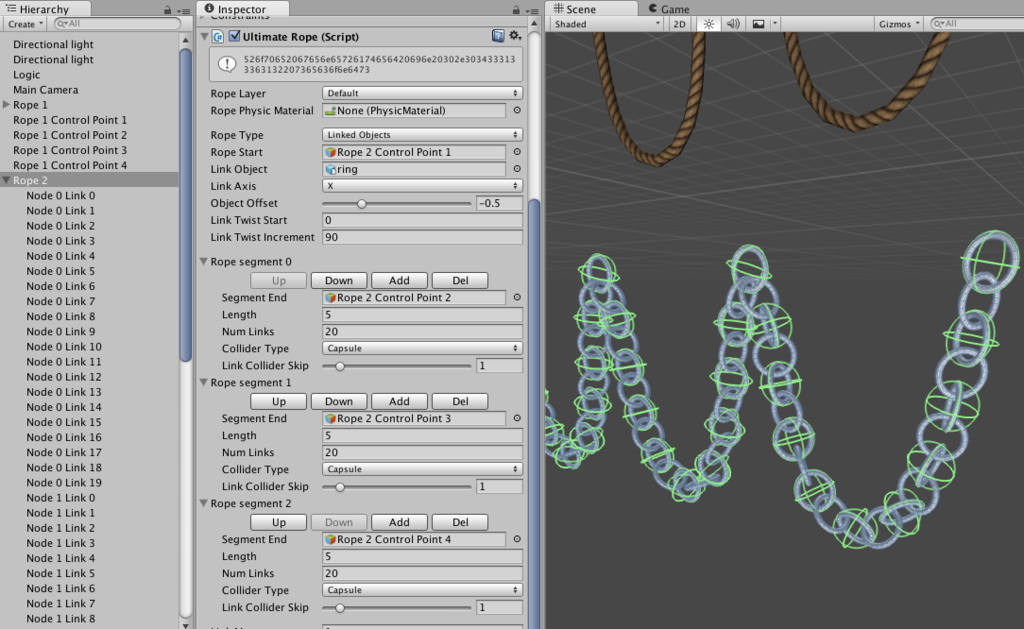The height and width of the screenshot is (629, 1024).
Task: Click Up button for Rope segment 2
Action: coord(279,522)
